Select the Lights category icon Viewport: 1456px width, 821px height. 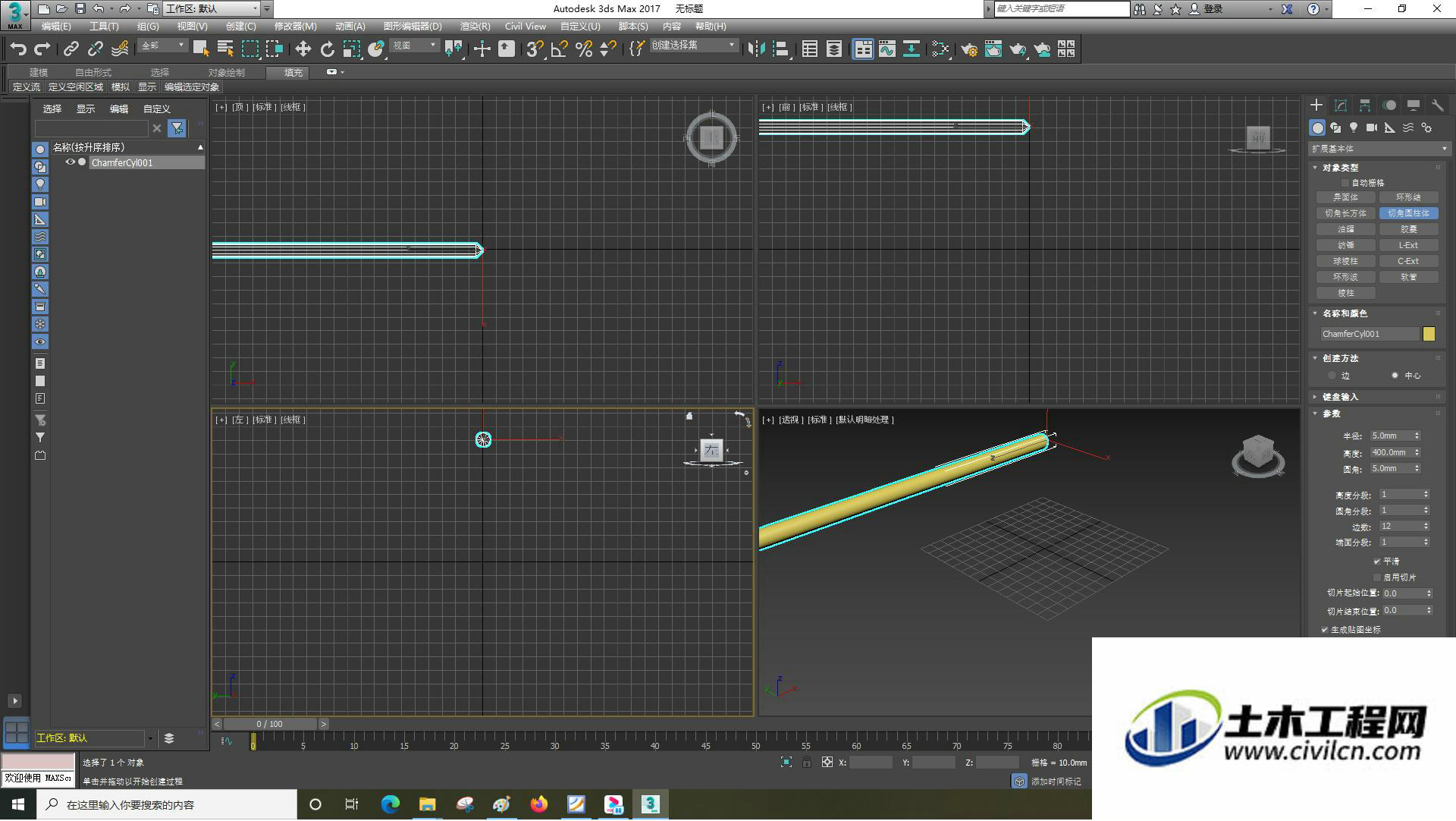click(1354, 128)
